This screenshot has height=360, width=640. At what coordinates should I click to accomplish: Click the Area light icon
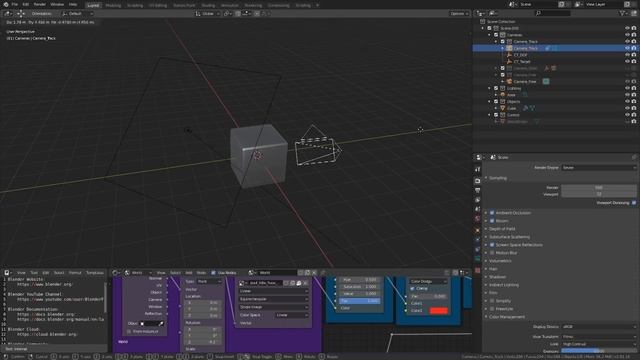[502, 95]
